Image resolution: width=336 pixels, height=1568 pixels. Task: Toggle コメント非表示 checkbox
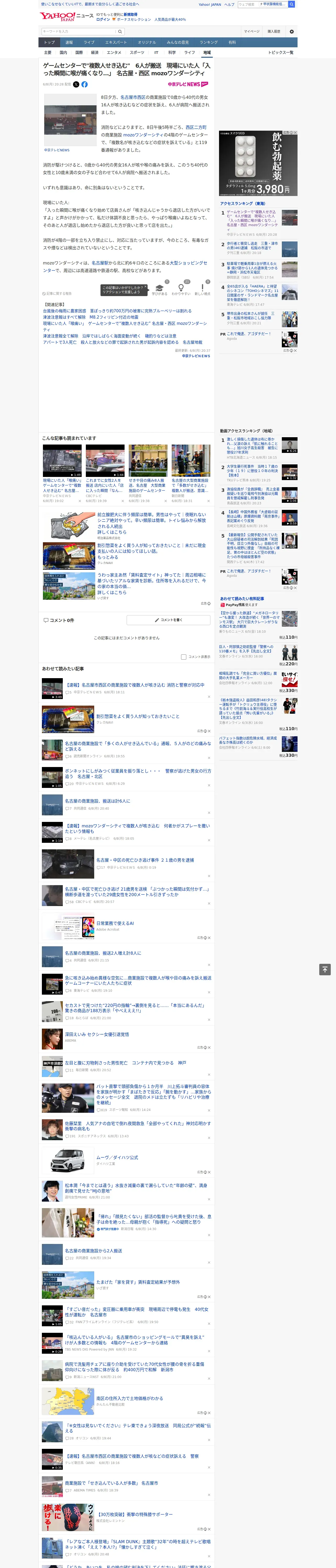click(183, 657)
